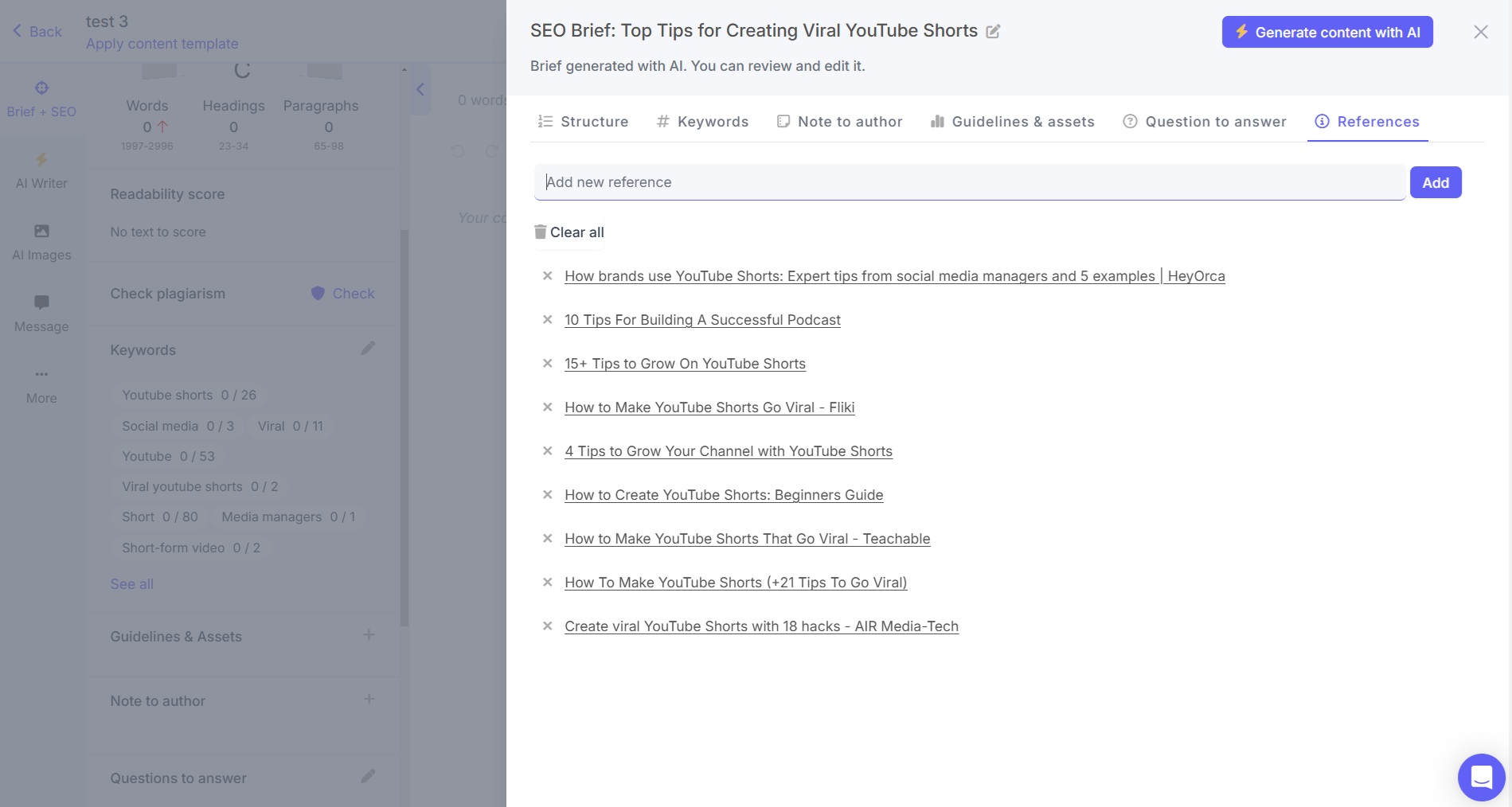This screenshot has height=807, width=1512.
Task: Click Media managers 0 / 1 keyword chip
Action: click(289, 517)
